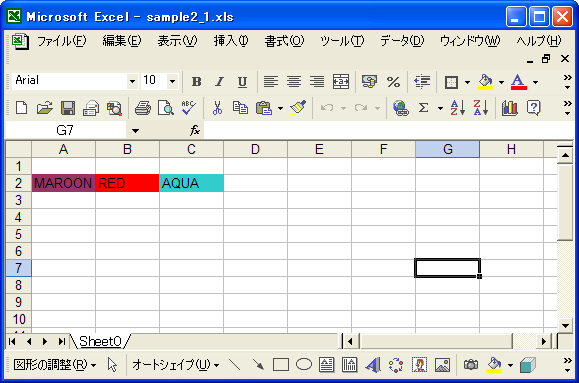579x383 pixels.
Task: Open the データ(D) menu
Action: coord(402,41)
